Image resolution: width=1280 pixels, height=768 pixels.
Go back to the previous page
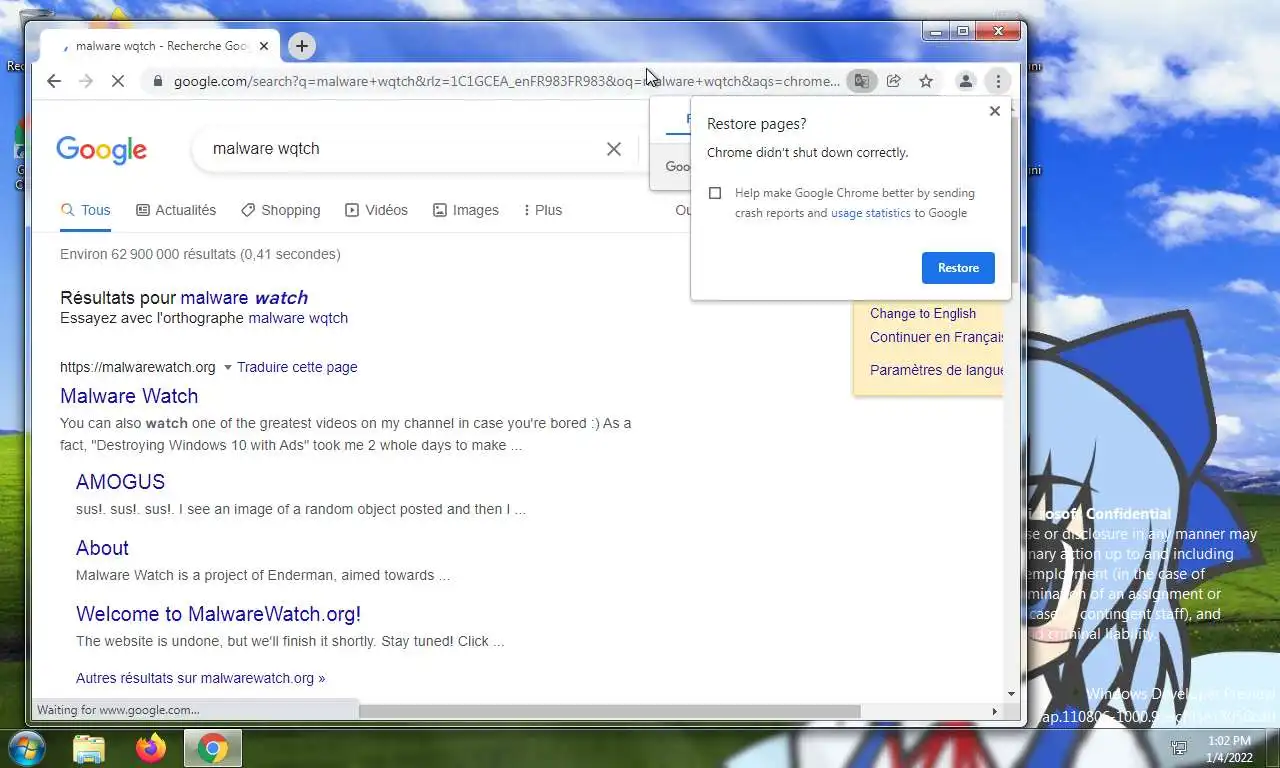coord(54,81)
